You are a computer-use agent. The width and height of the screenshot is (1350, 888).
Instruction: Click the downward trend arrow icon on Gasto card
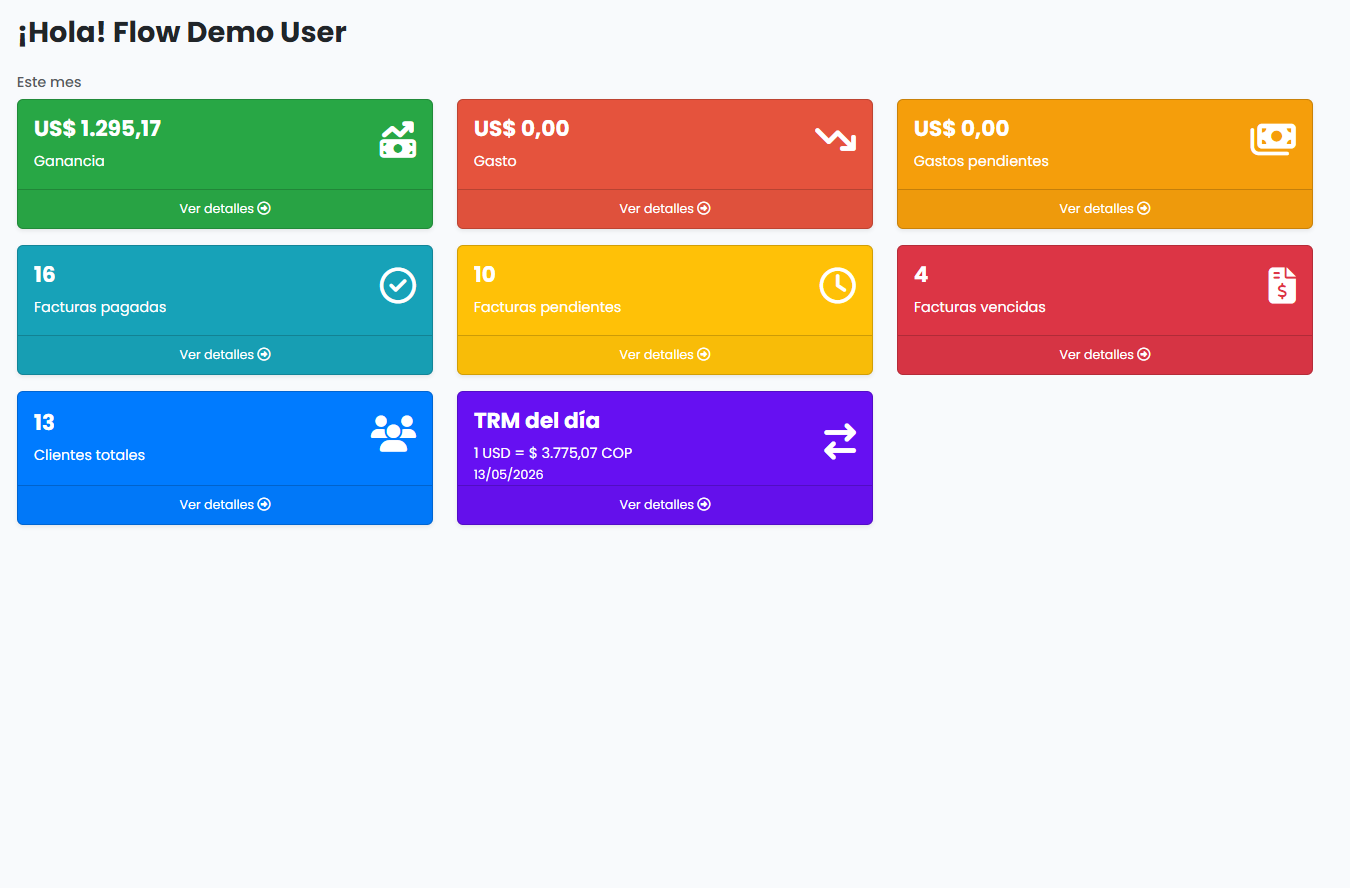click(x=835, y=139)
